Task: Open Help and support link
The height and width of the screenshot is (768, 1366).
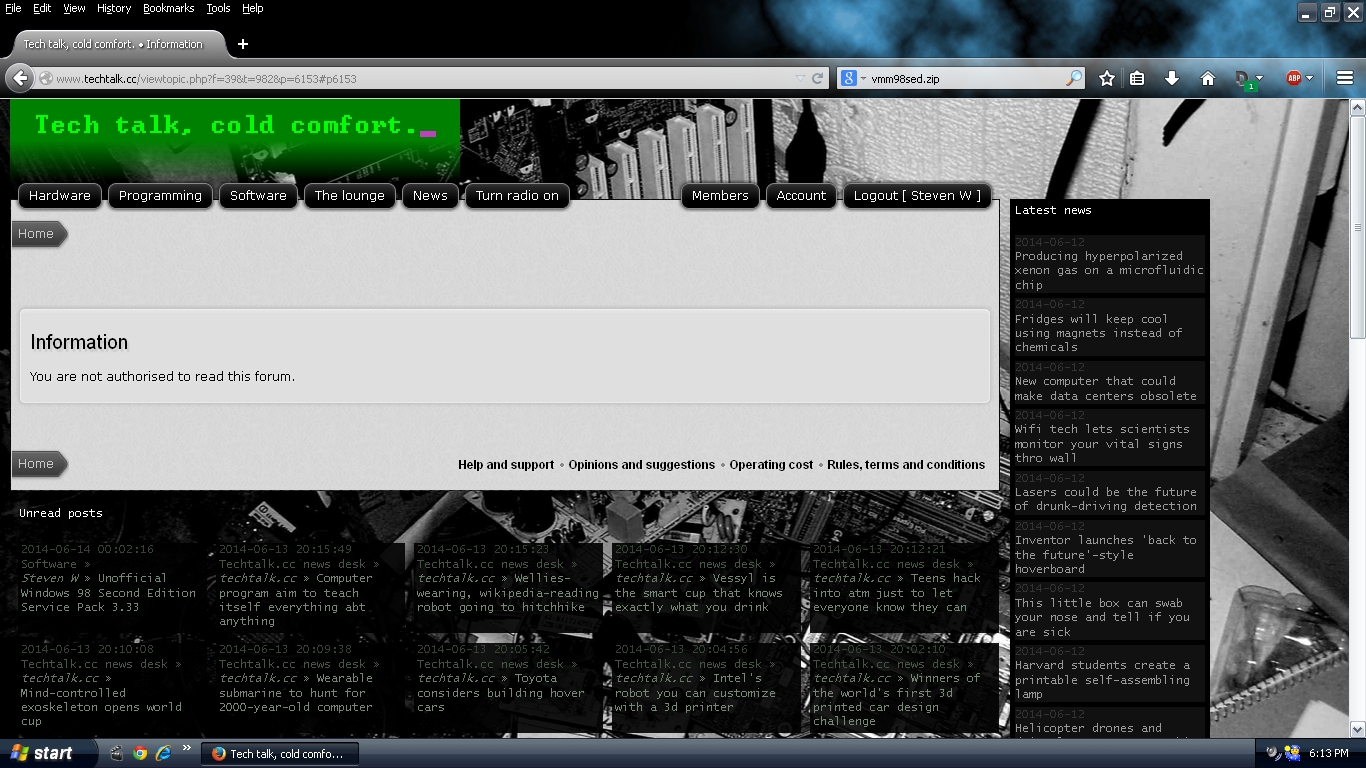Action: (506, 465)
